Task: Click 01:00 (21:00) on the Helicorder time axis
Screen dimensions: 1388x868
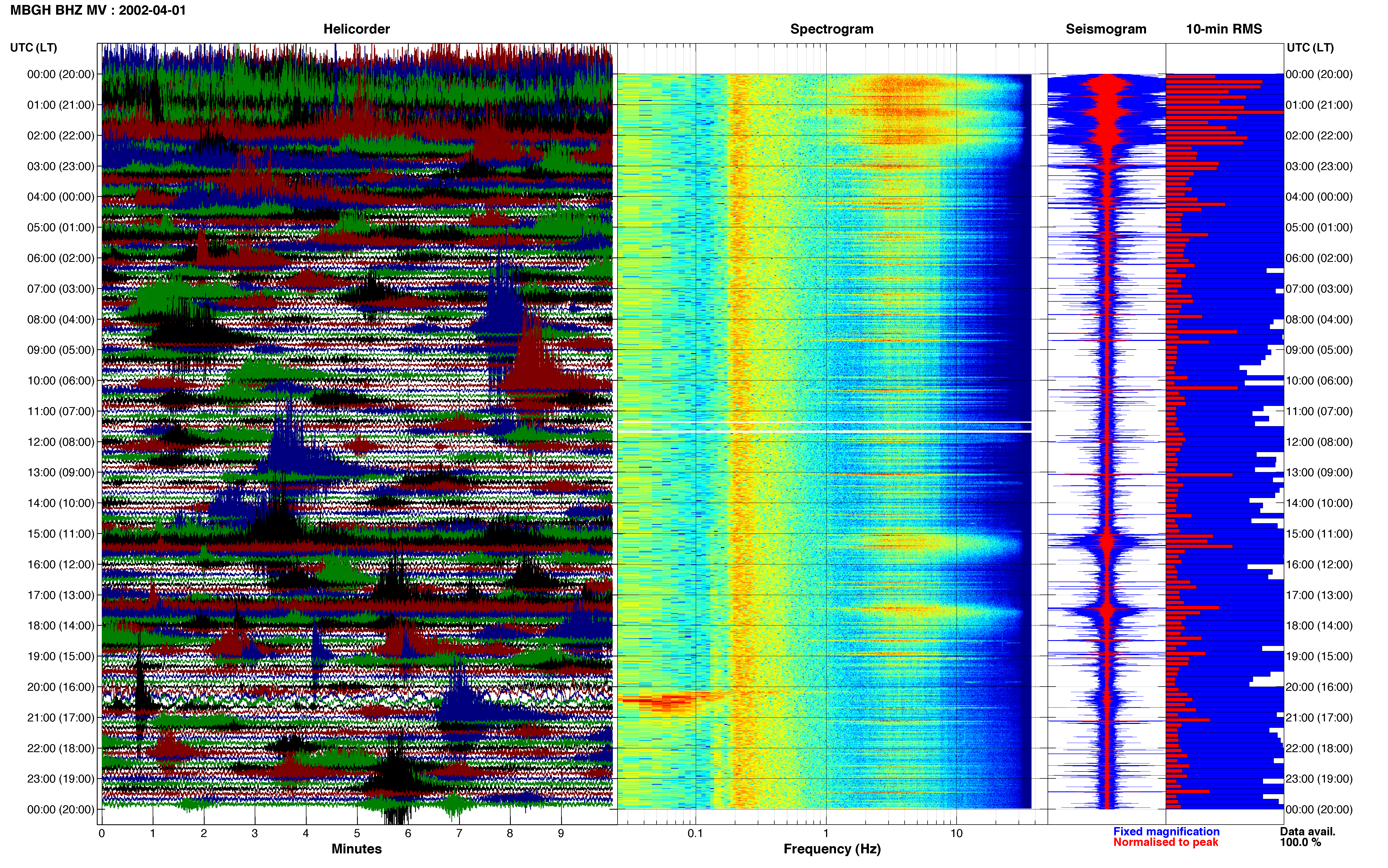Action: tap(61, 105)
